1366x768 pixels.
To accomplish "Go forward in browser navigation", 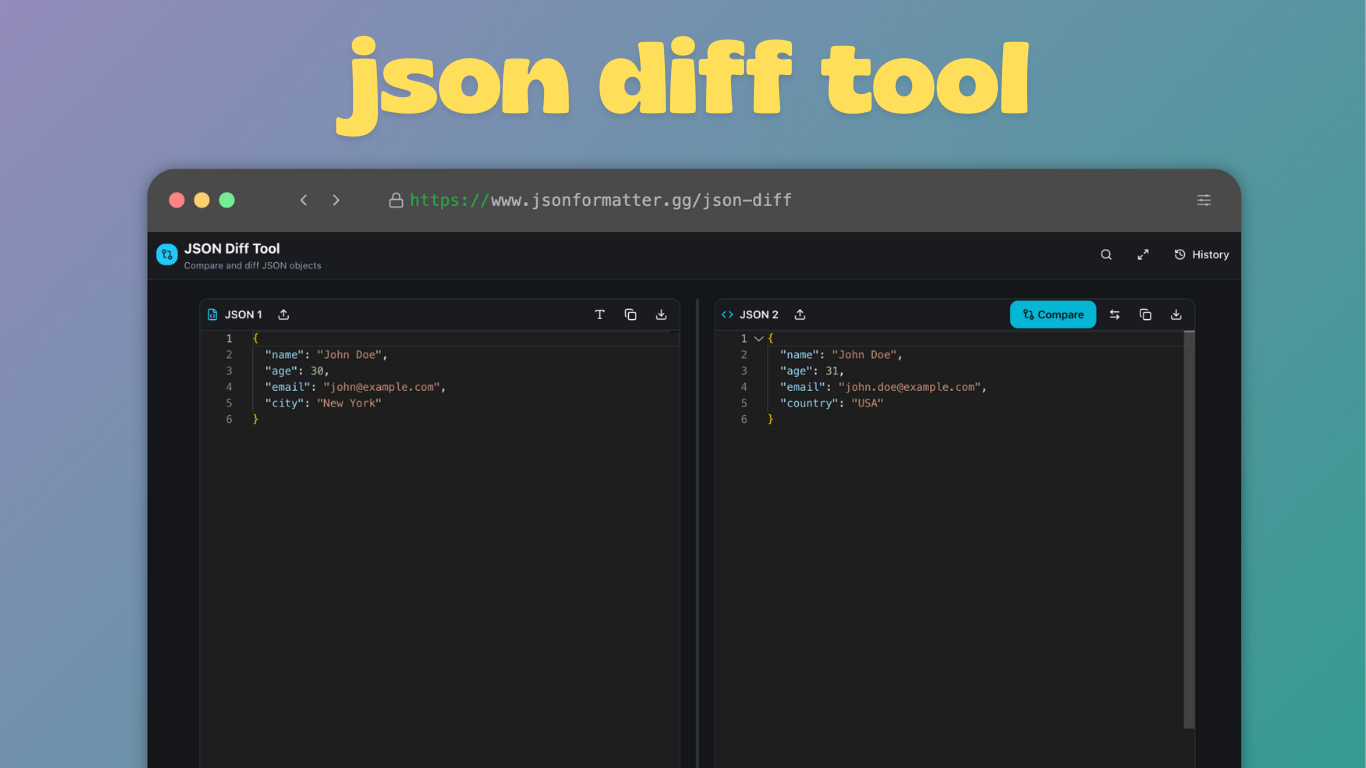I will click(x=336, y=200).
